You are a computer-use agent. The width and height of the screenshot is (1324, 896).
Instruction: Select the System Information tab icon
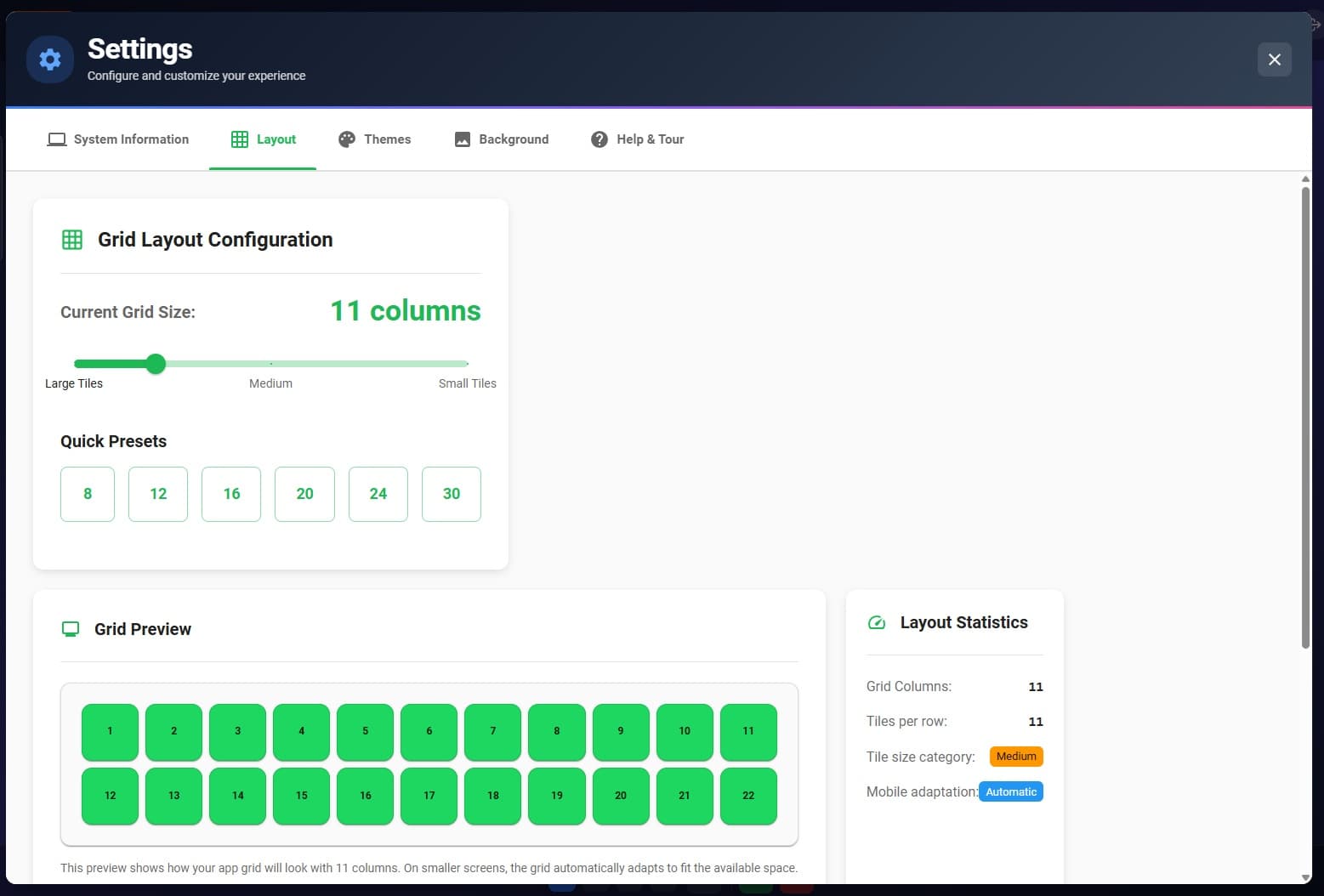click(56, 139)
